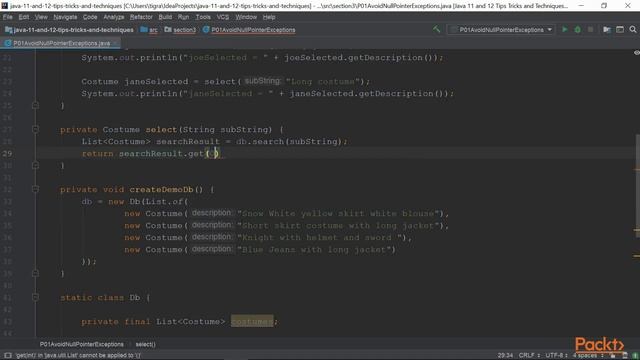Open the Tools menu

[203, 17]
